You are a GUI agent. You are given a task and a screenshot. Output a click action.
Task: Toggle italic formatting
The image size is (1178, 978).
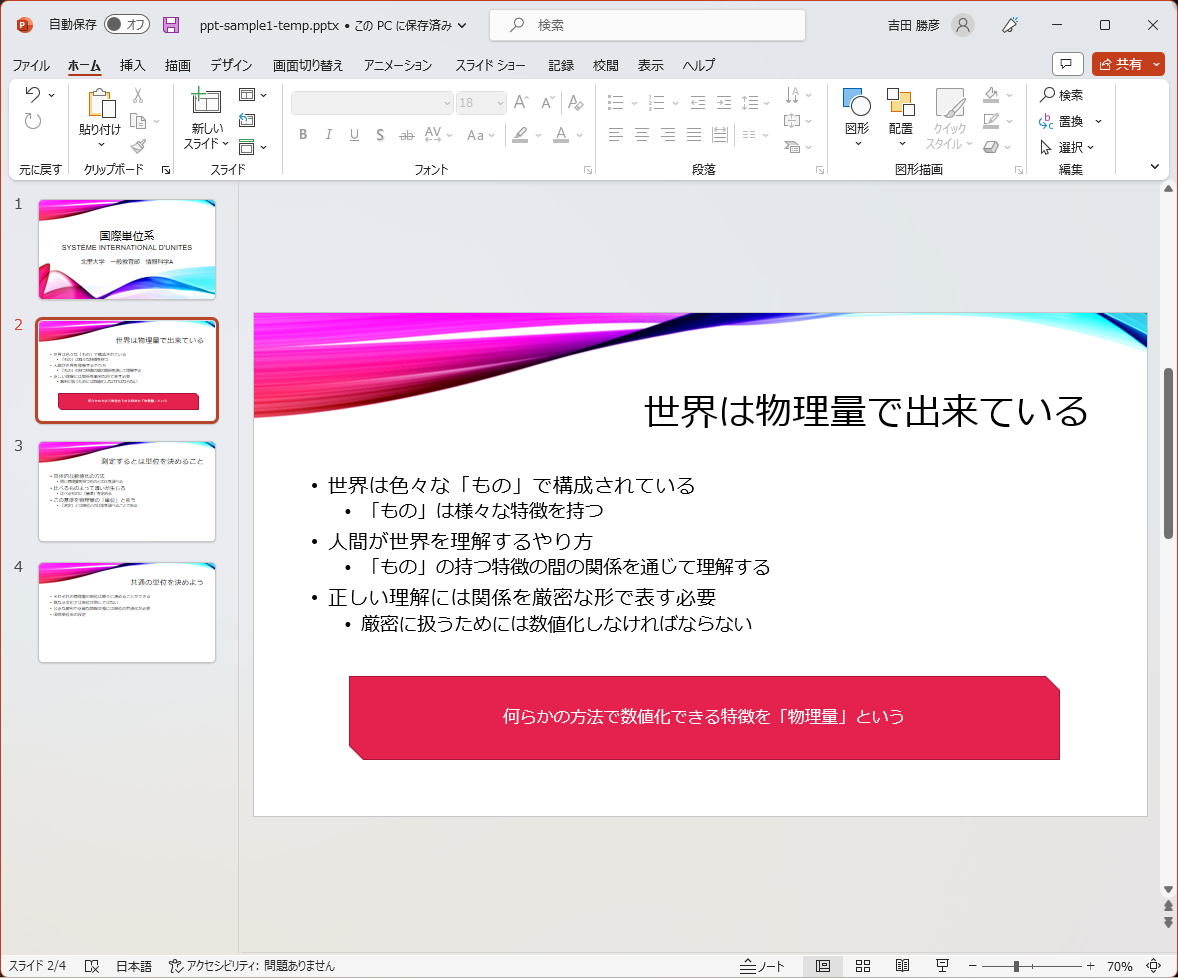pos(328,133)
